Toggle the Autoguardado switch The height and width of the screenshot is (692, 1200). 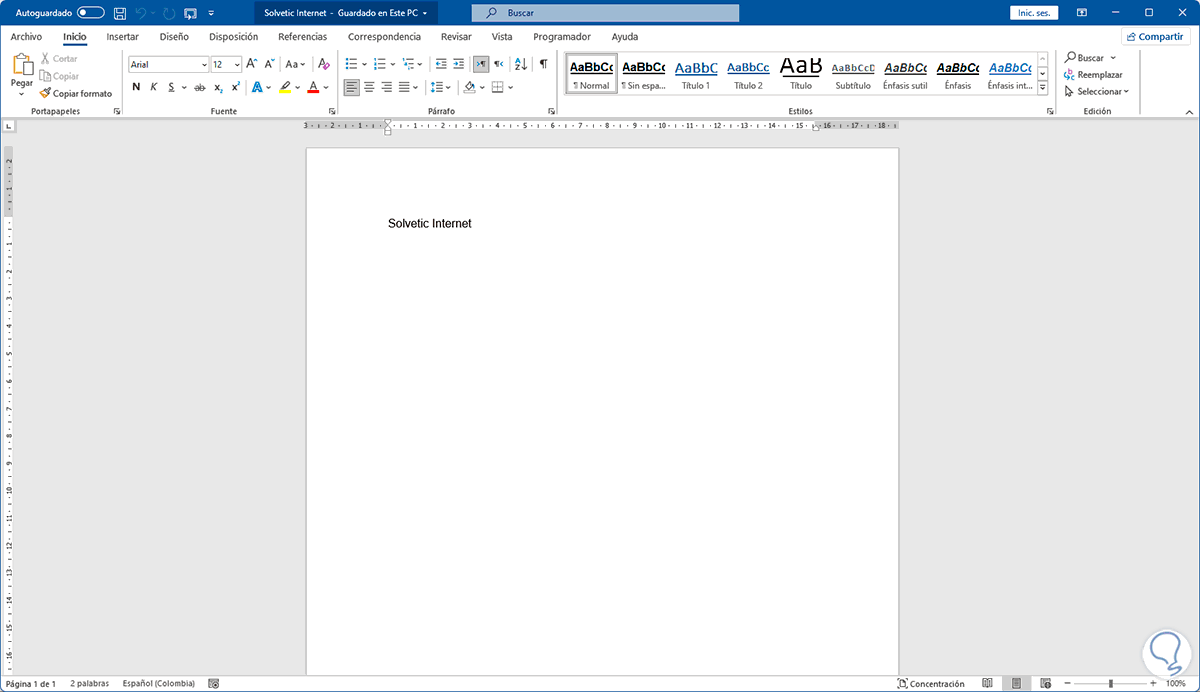coord(91,13)
